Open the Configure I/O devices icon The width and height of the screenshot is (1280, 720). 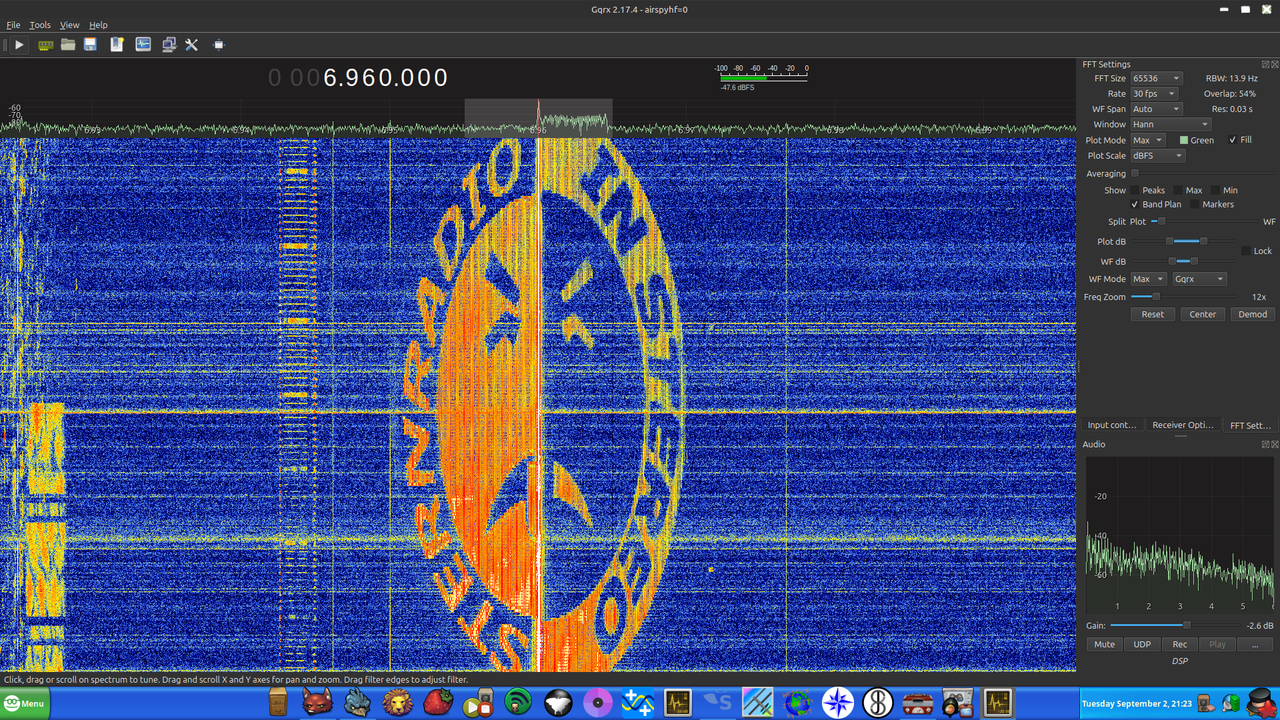[45, 44]
